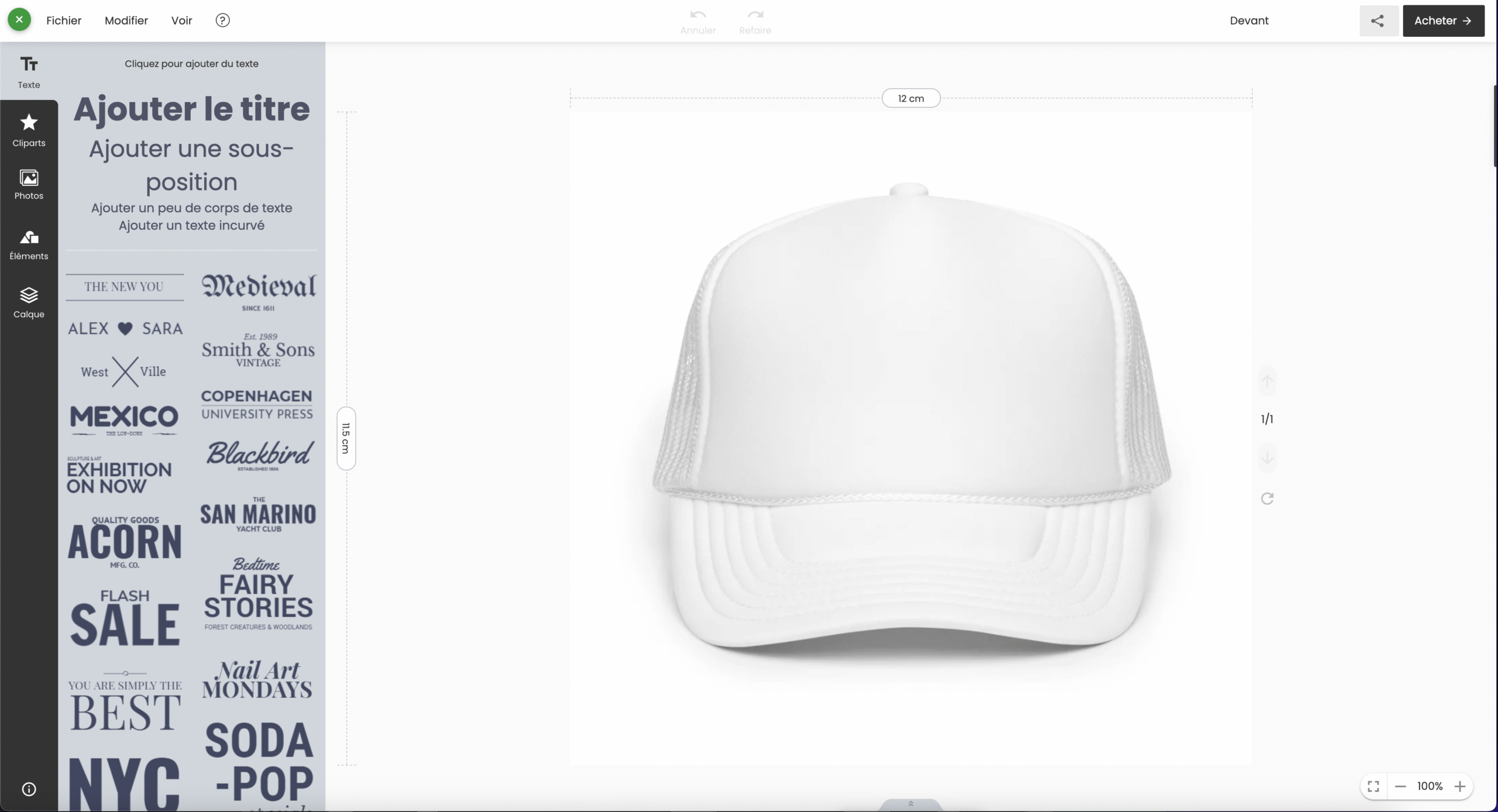This screenshot has width=1498, height=812.
Task: Click the share icon button
Action: point(1378,21)
